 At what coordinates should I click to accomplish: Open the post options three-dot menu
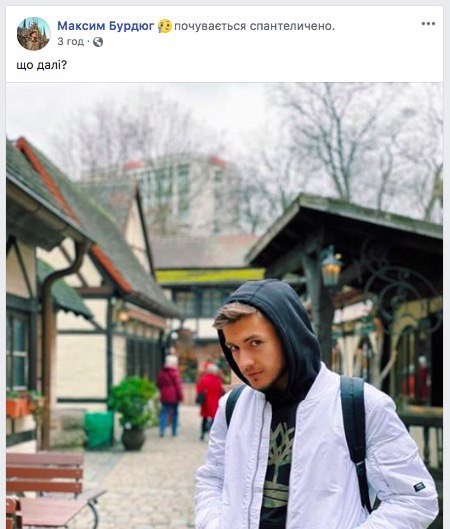(428, 24)
